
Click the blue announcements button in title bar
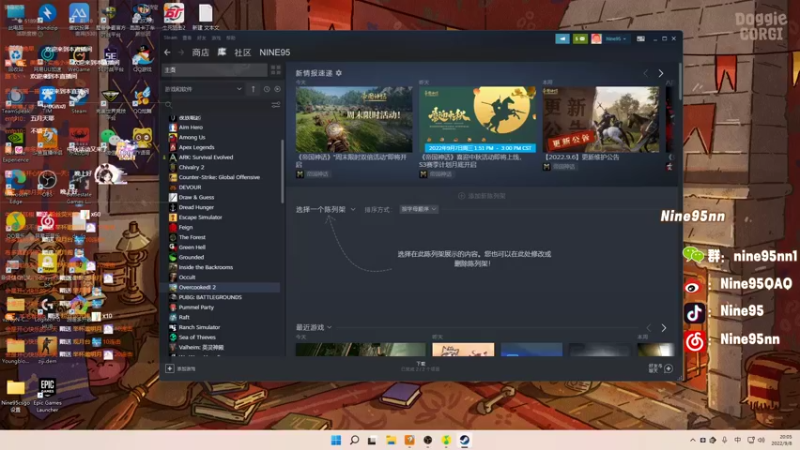coord(562,39)
